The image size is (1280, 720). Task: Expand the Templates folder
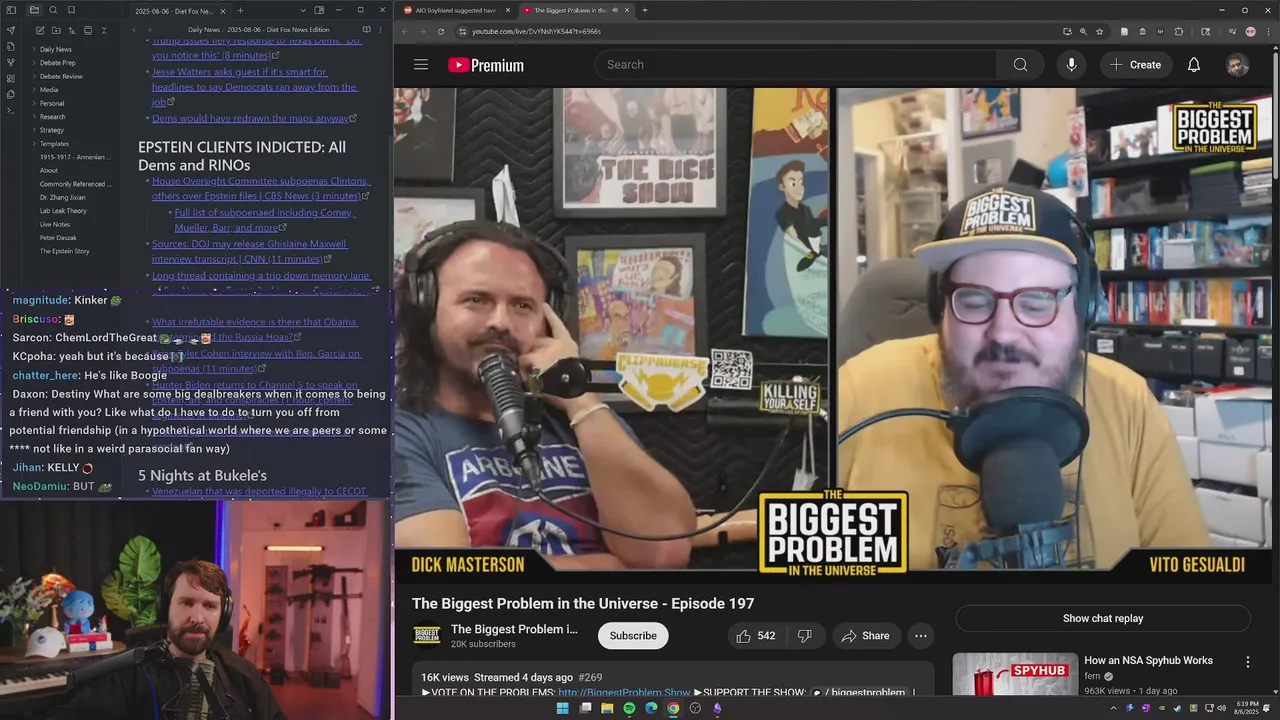point(54,144)
